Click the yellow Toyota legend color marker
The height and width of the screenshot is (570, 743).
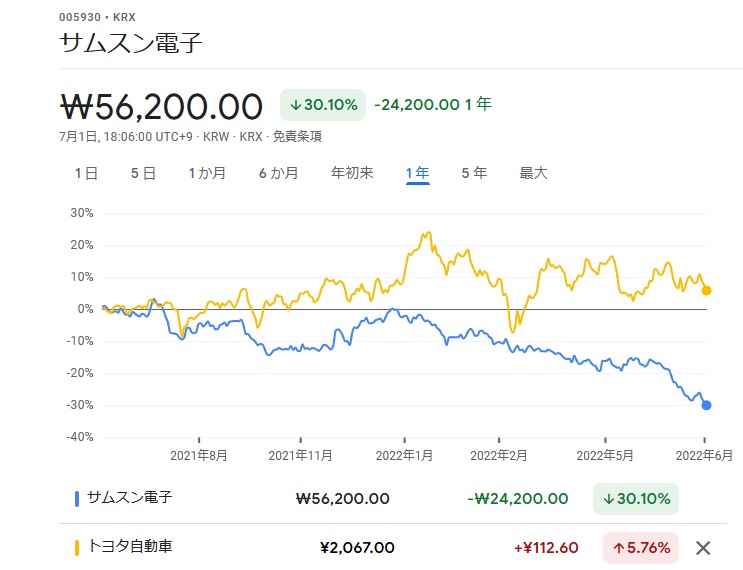(77, 547)
